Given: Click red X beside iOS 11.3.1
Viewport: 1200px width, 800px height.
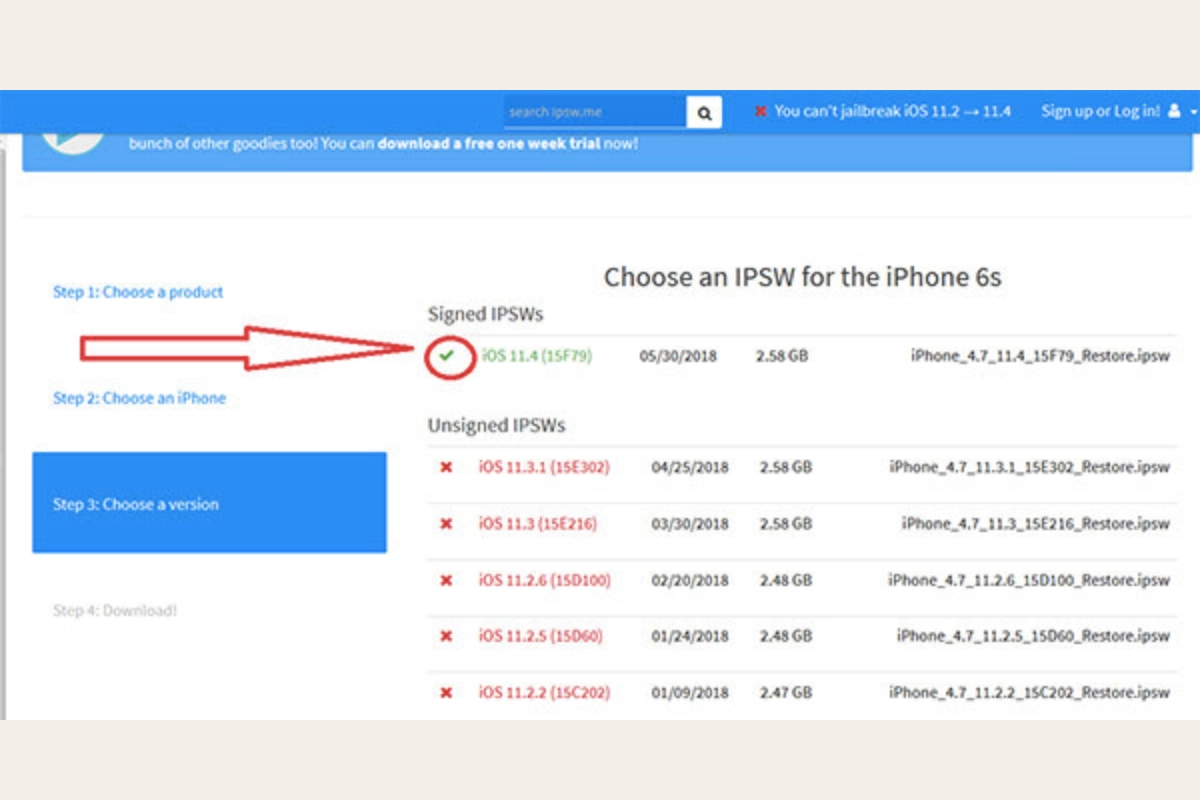Looking at the screenshot, I should click(446, 467).
